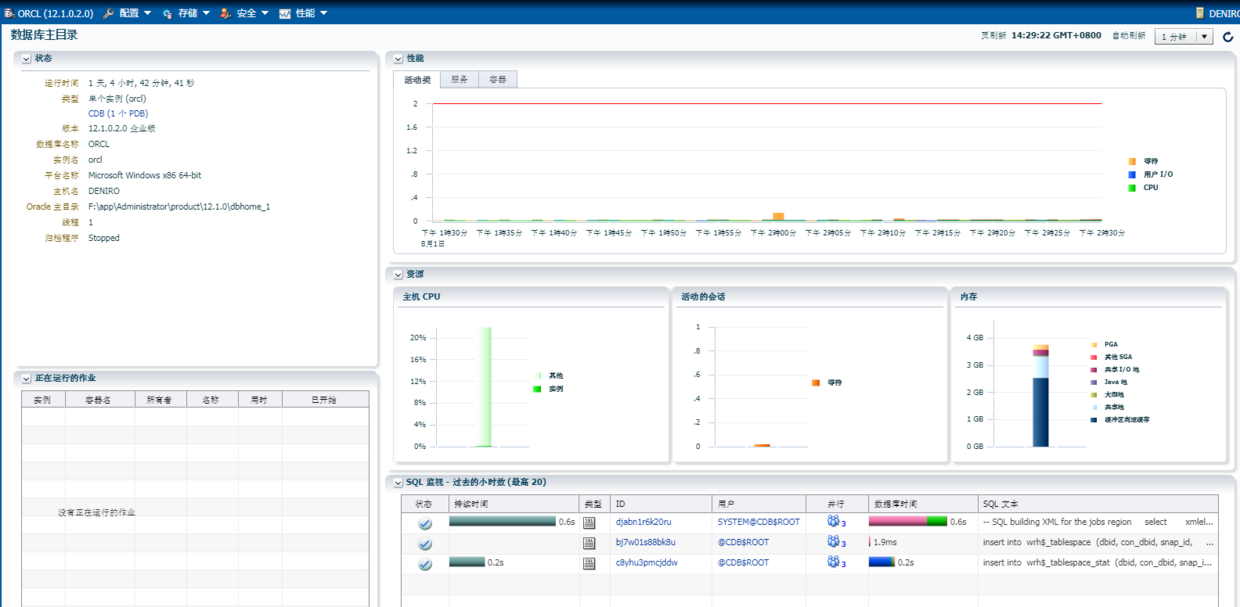
Task: Click the ORCL (12.1.0.2.0) header title
Action: coord(55,13)
